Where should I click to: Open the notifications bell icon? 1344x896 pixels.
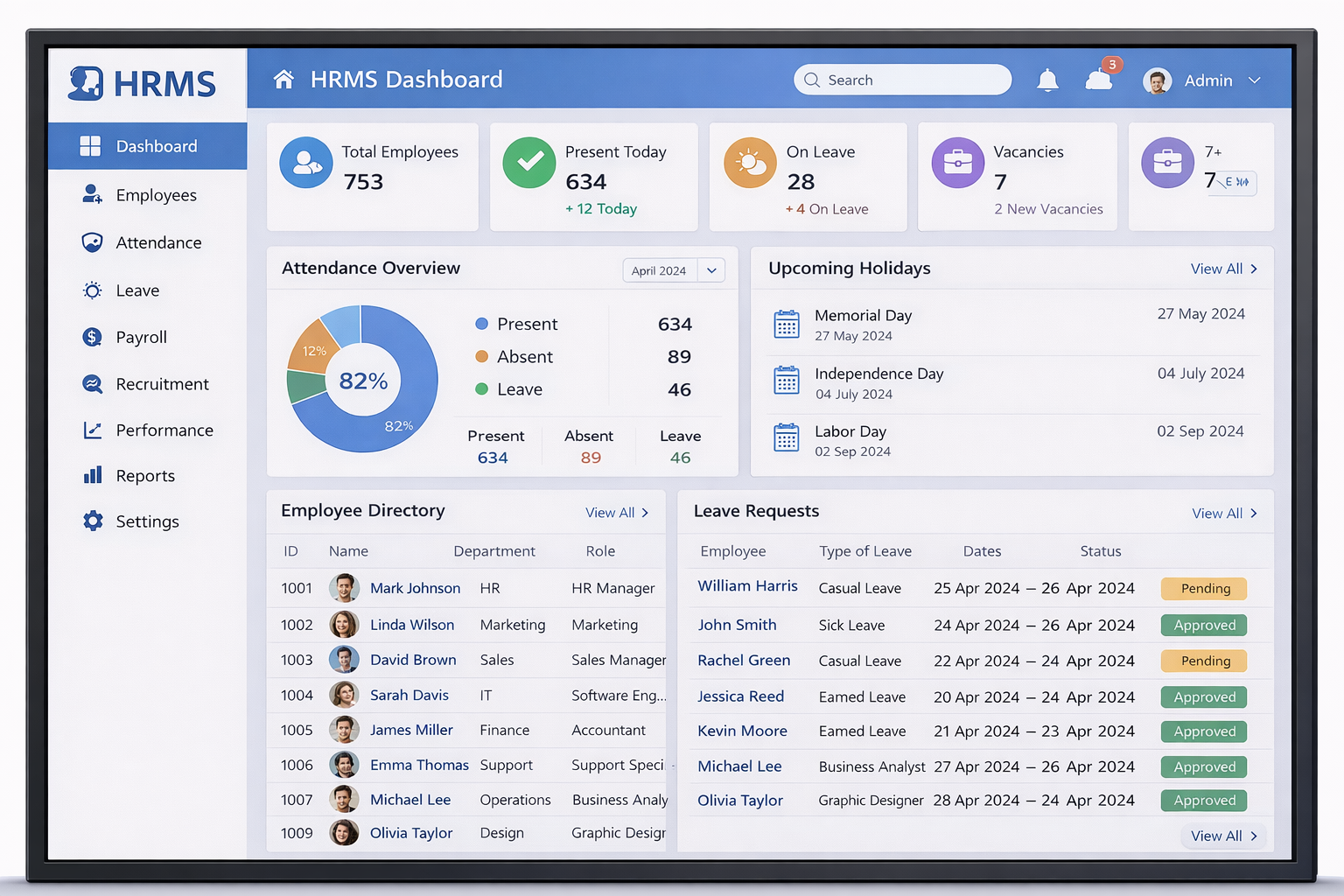[1047, 80]
